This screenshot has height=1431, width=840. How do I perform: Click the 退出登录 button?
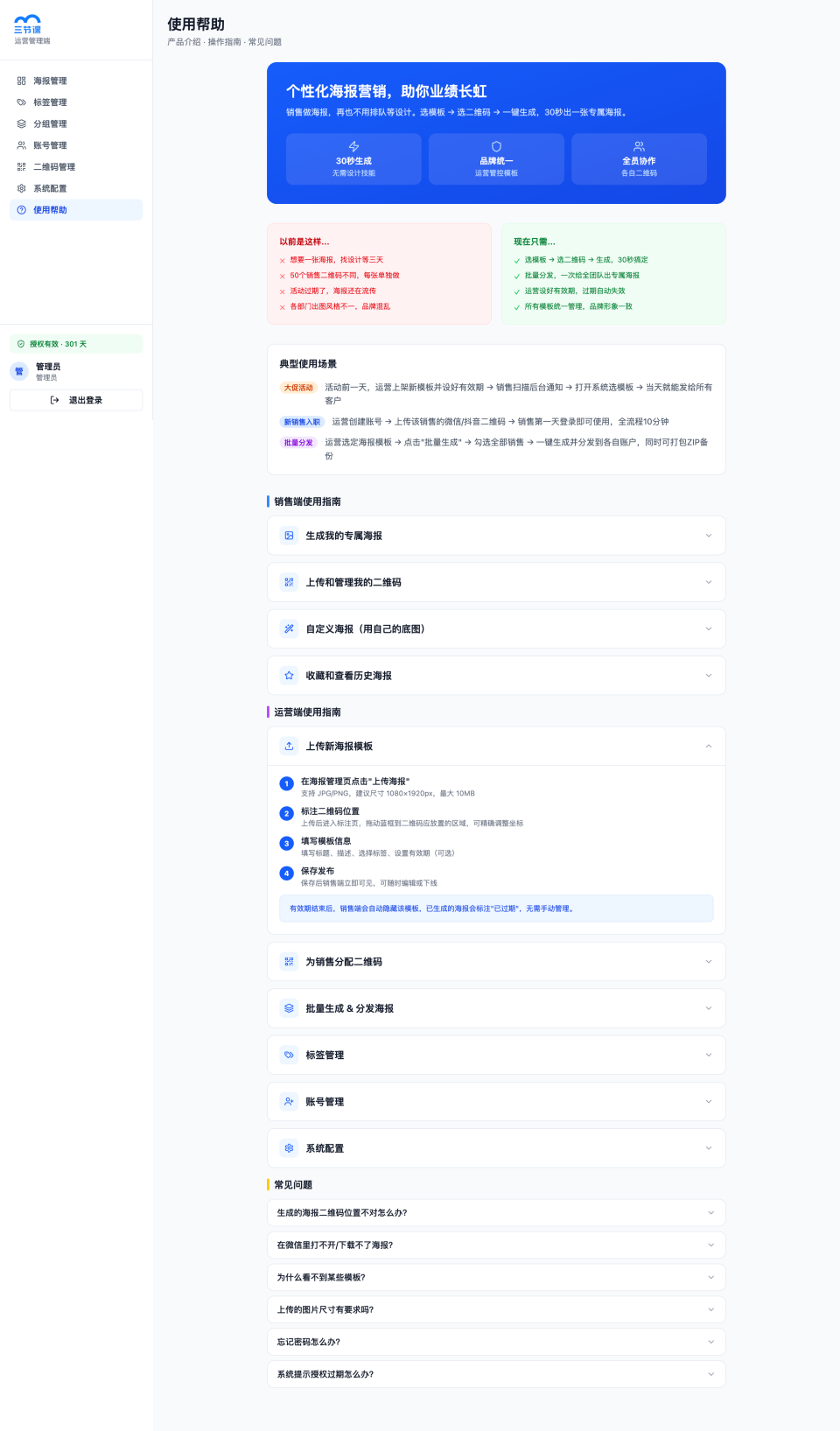[76, 400]
